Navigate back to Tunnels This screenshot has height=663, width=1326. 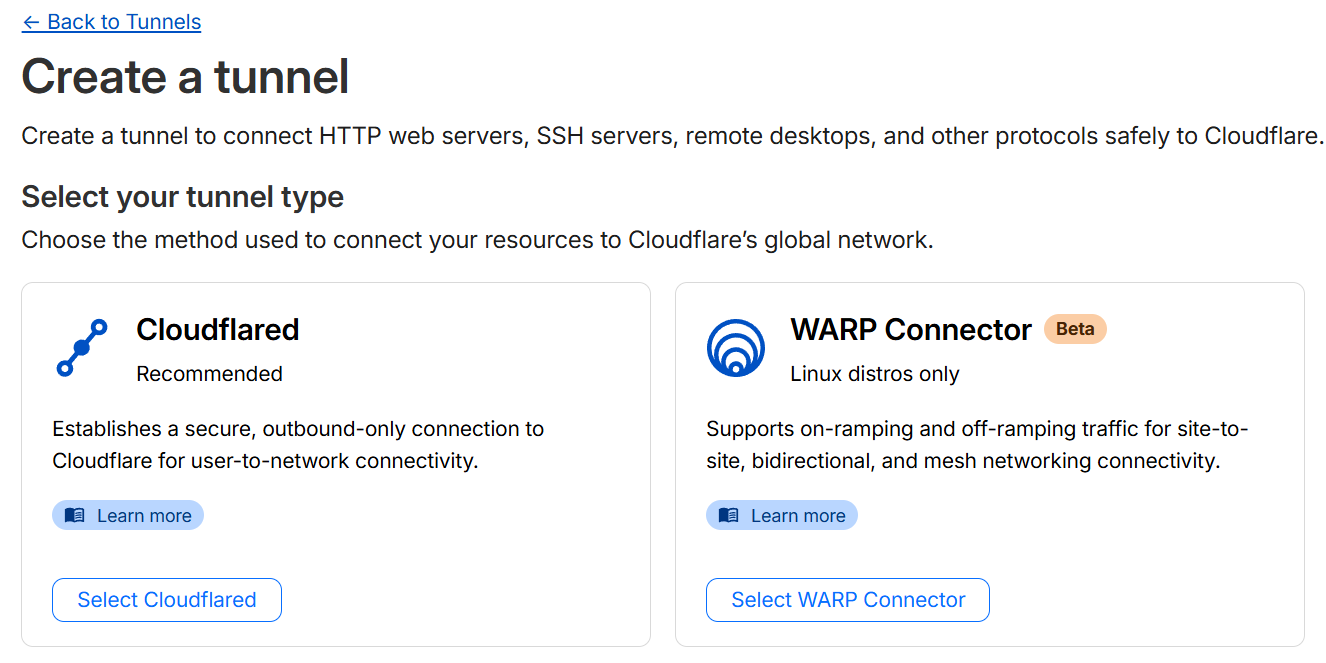[x=111, y=21]
